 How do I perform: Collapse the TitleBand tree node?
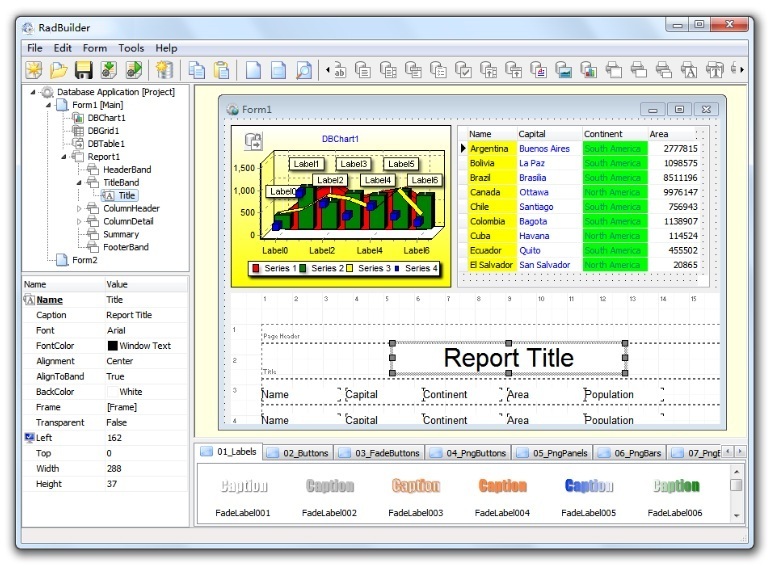point(79,183)
